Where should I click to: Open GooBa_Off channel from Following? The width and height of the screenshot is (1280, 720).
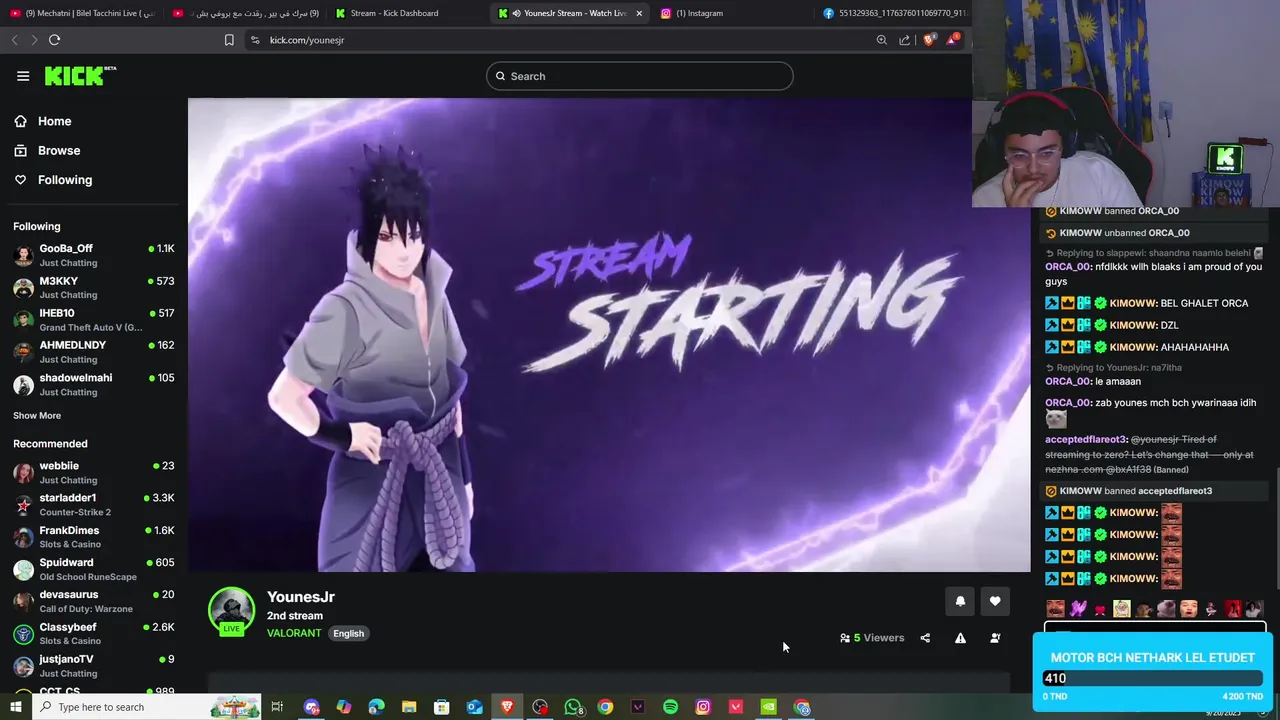tap(94, 255)
